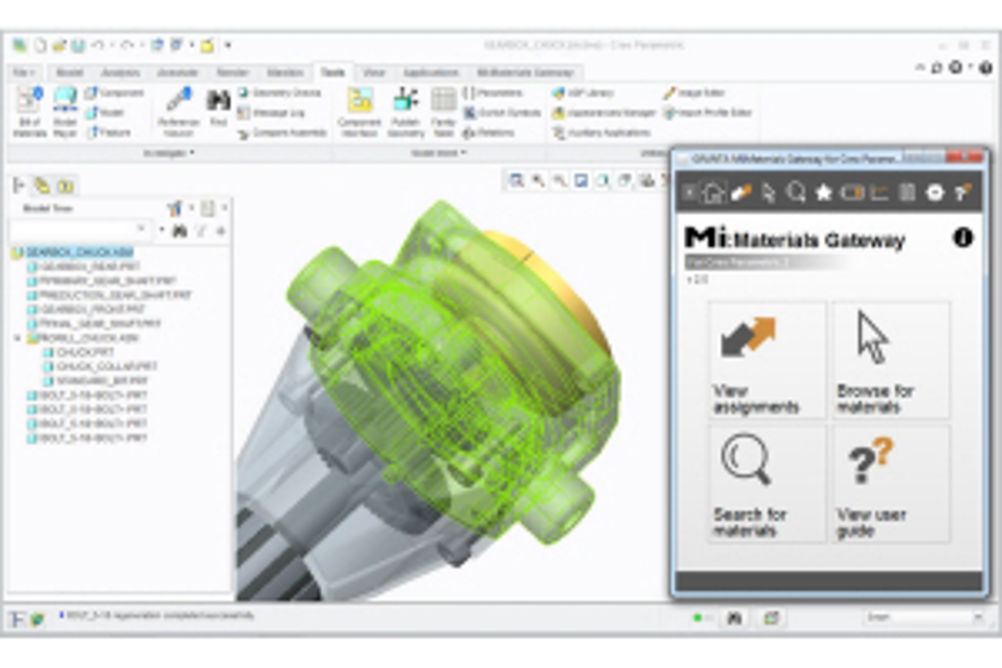
Task: Launch the Model Player
Action: [65, 113]
